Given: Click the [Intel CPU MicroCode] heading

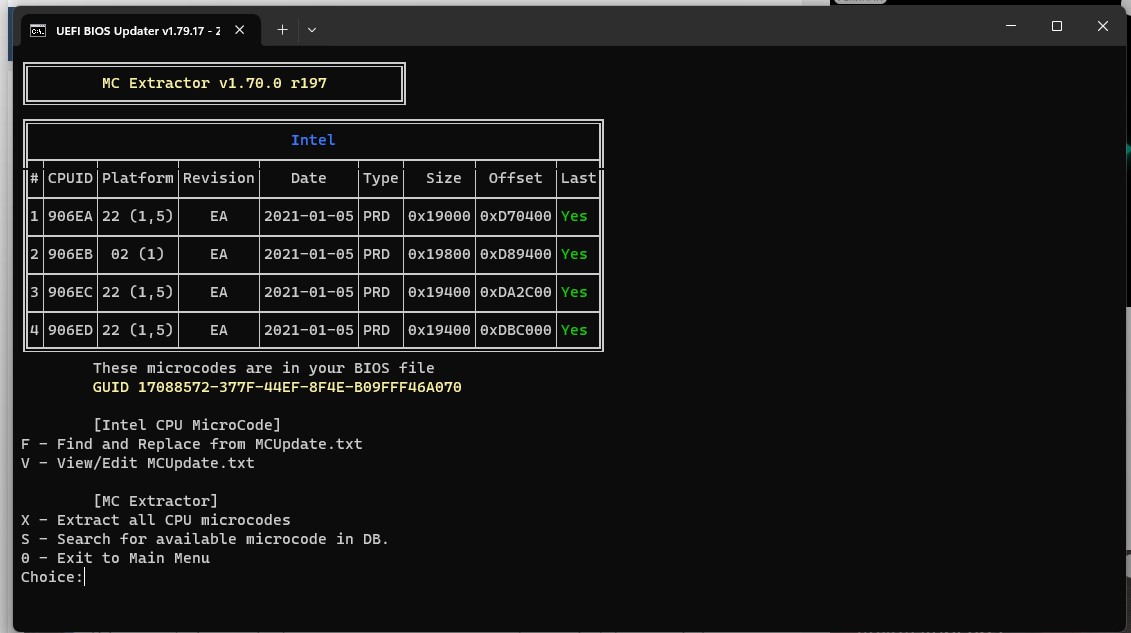Looking at the screenshot, I should point(187,425).
